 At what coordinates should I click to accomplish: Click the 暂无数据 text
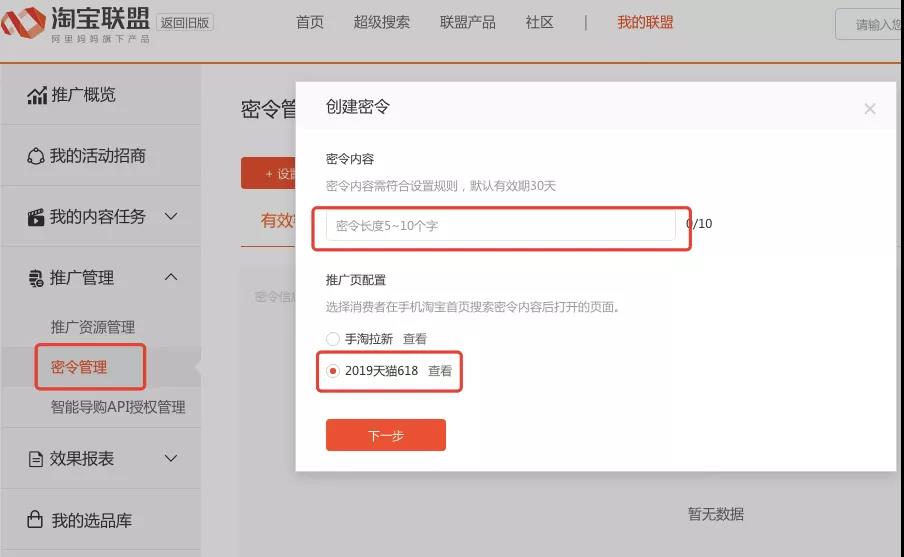[x=715, y=514]
